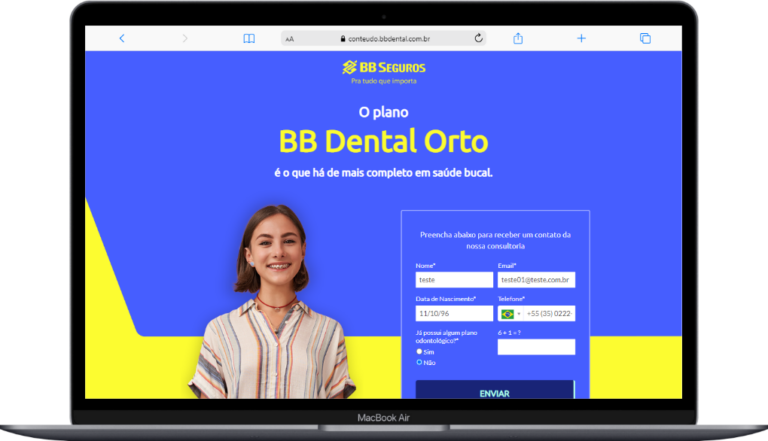Click the Data de Nascimento field
Viewport: 768px width, 441px height.
tap(454, 313)
